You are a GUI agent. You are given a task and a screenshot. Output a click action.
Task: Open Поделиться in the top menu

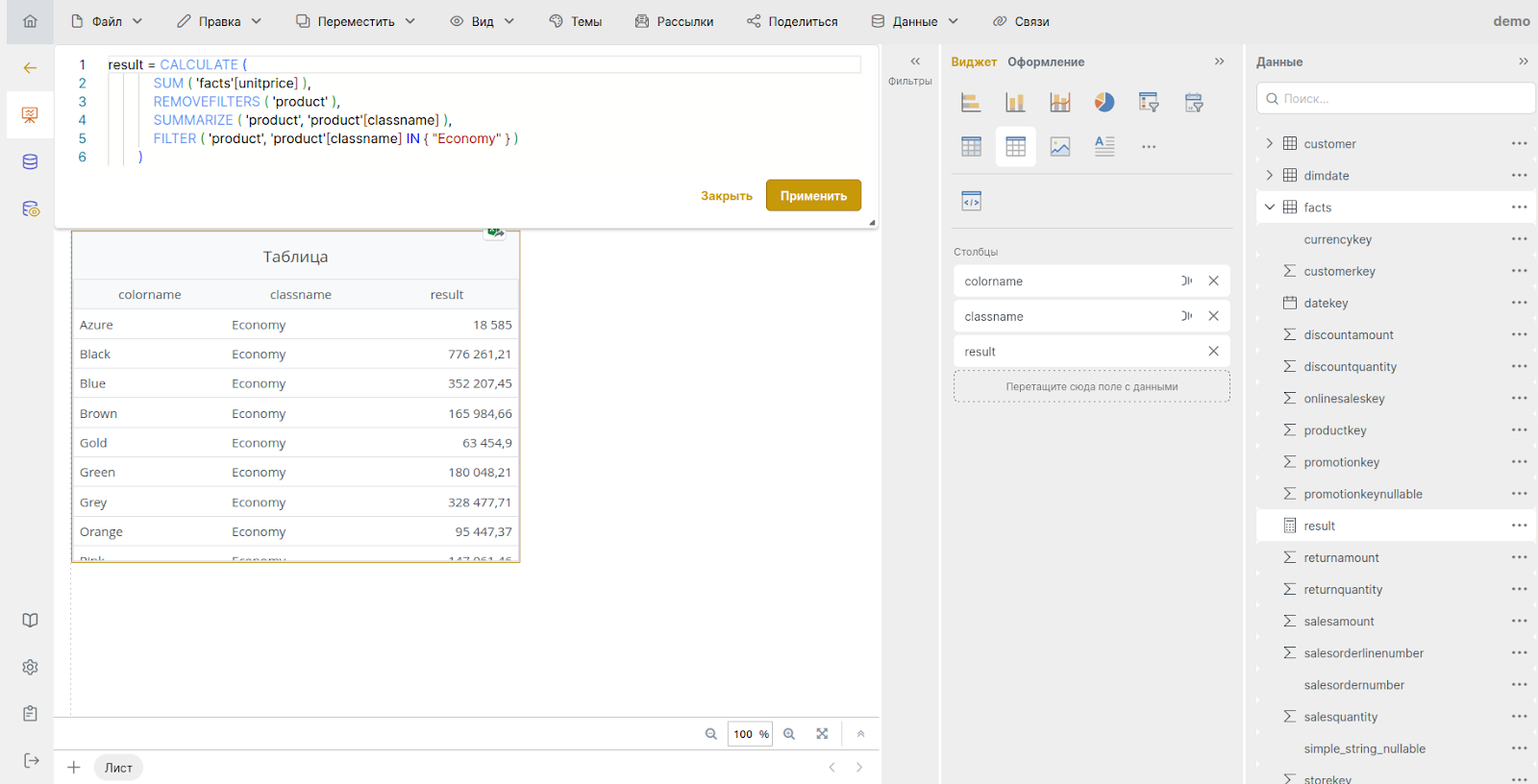pos(792,21)
